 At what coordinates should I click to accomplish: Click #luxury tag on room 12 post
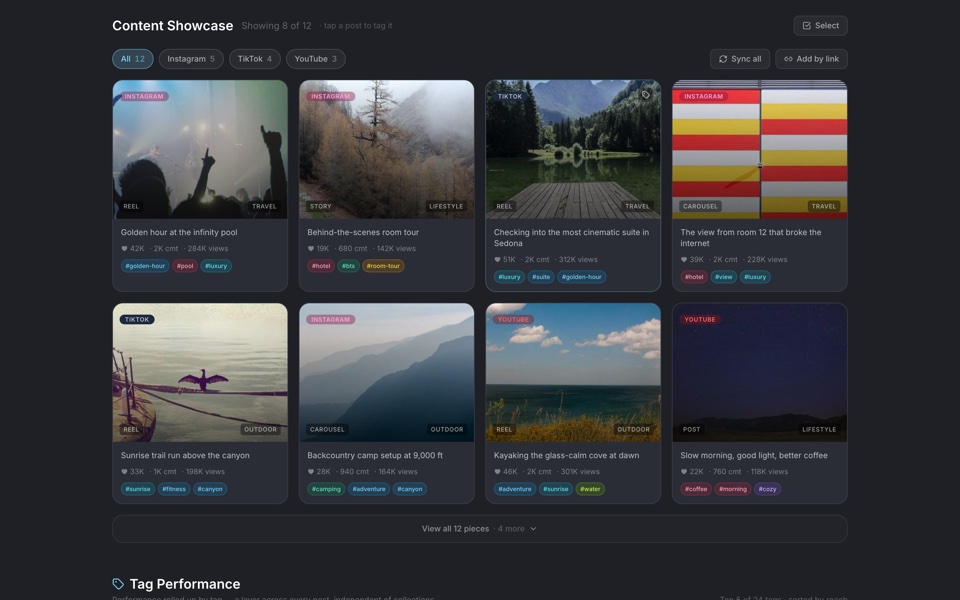[756, 277]
